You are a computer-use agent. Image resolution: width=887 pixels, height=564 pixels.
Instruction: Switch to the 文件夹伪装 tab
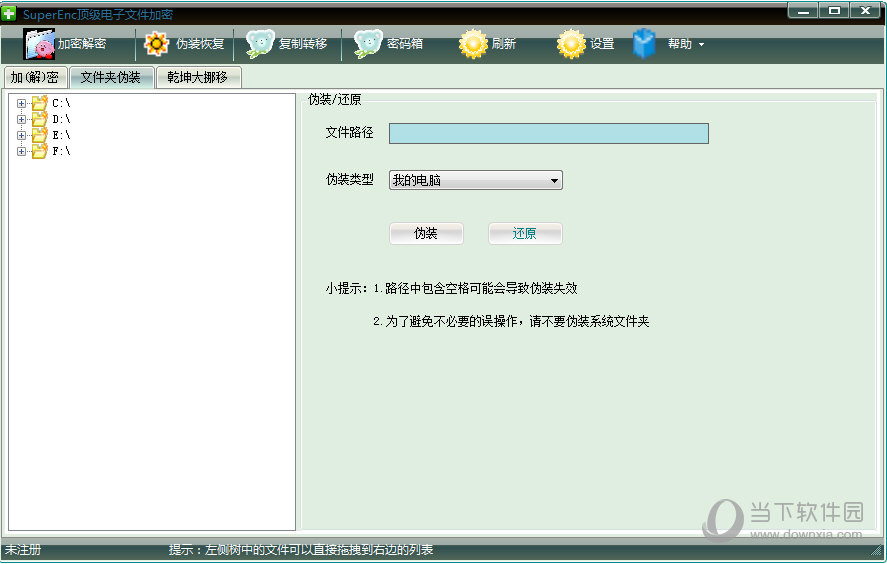point(111,78)
